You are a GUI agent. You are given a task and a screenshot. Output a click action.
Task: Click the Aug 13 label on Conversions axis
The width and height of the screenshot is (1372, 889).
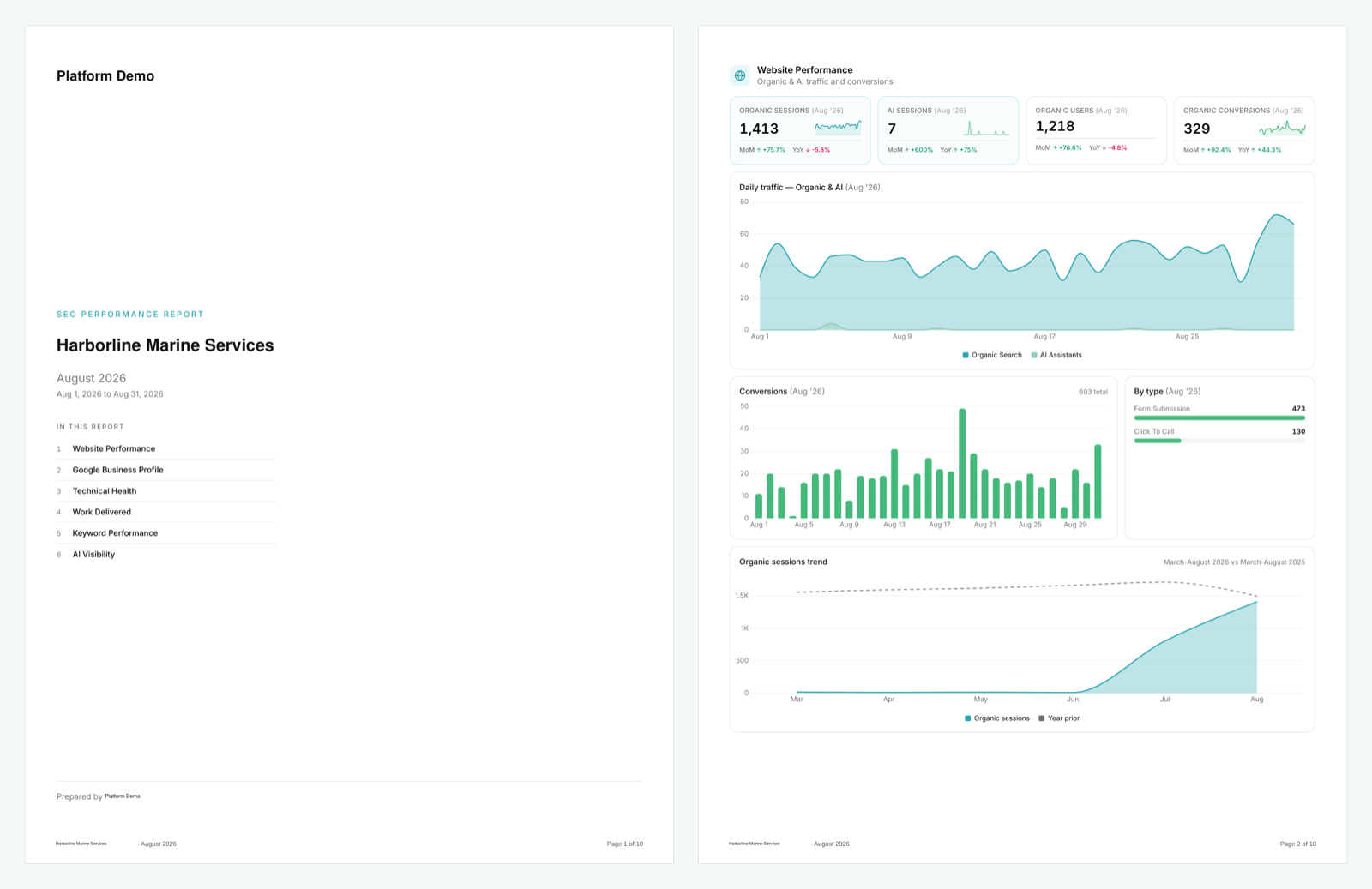(x=894, y=525)
